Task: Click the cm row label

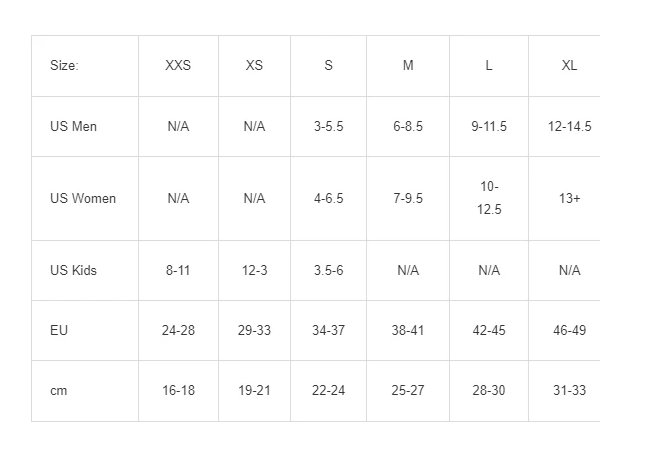Action: 58,391
